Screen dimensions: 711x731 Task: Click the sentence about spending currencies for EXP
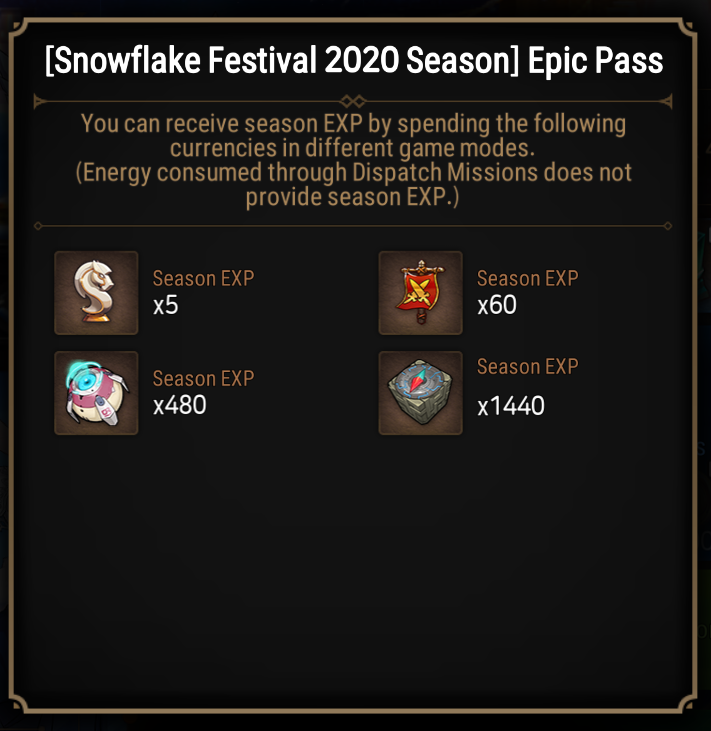[x=353, y=136]
